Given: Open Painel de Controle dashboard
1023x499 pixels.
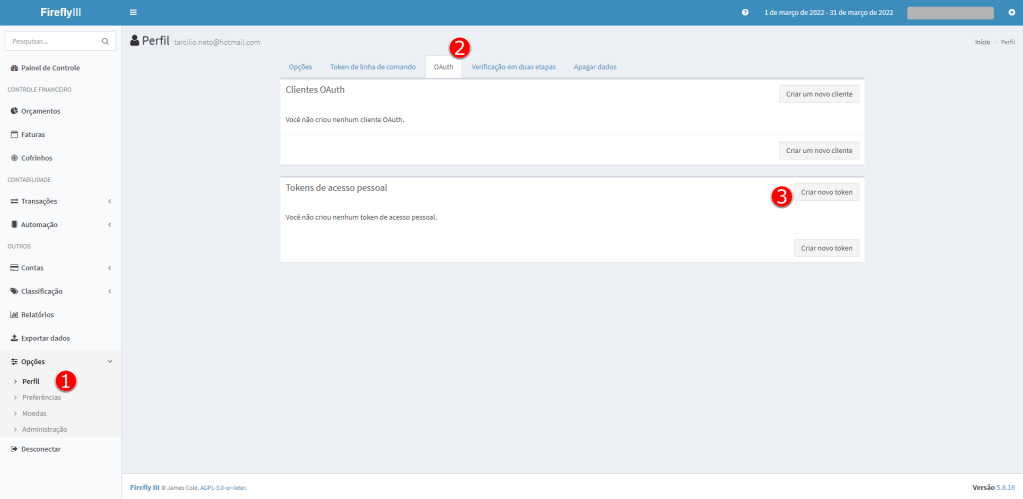Looking at the screenshot, I should tap(50, 68).
